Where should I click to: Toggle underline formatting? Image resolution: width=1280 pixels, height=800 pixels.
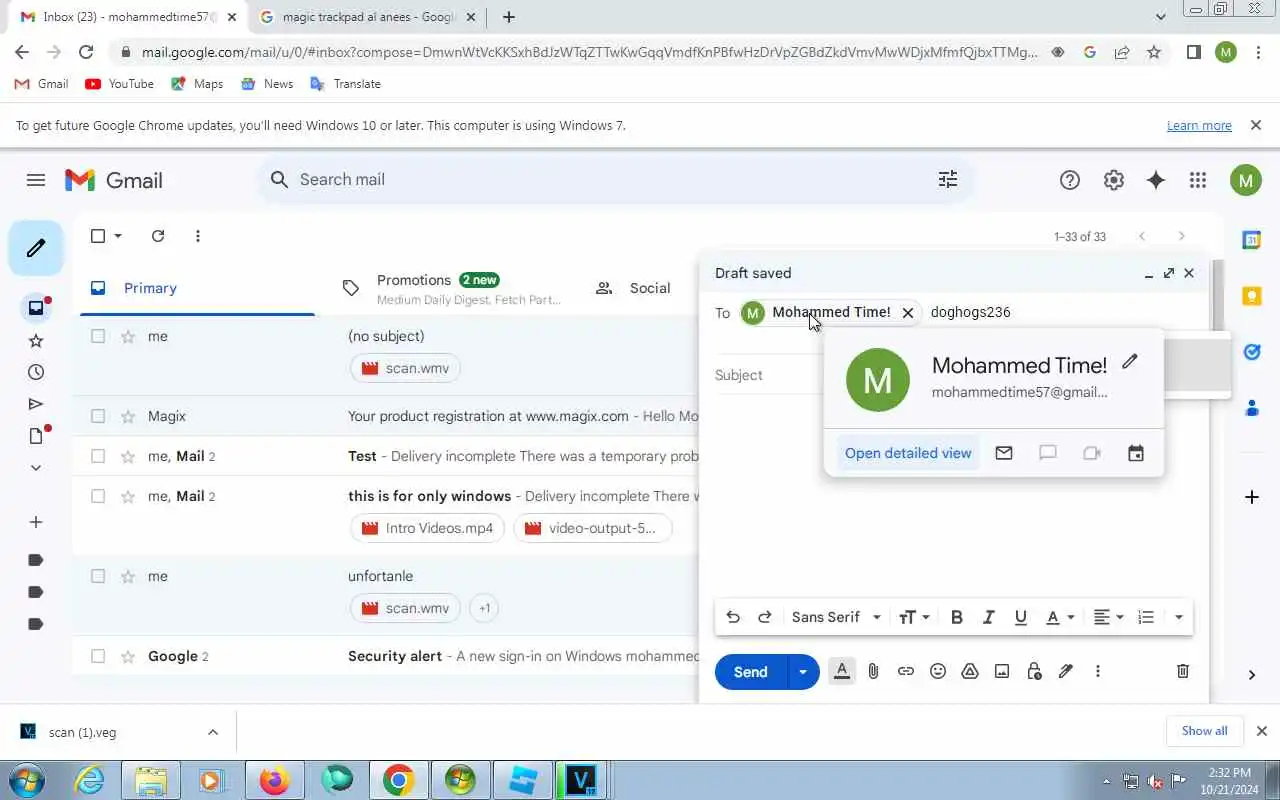(1021, 617)
